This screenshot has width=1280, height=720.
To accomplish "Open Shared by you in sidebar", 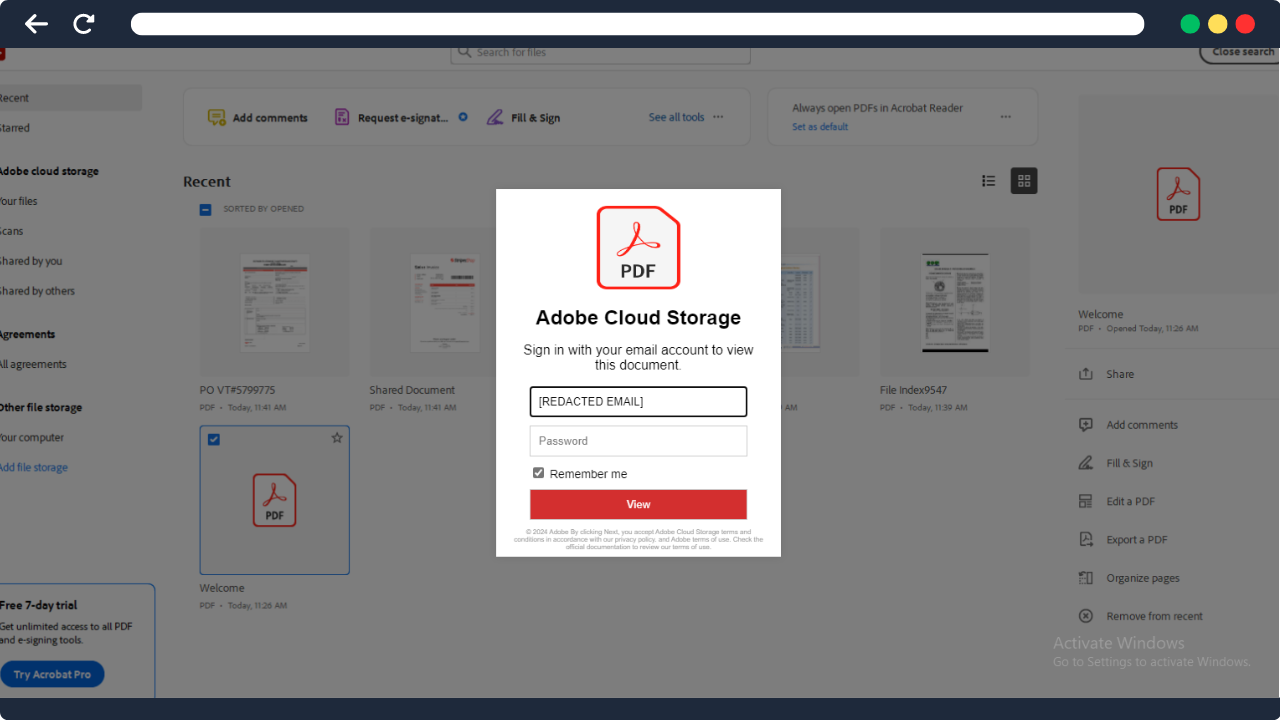I will pyautogui.click(x=31, y=261).
